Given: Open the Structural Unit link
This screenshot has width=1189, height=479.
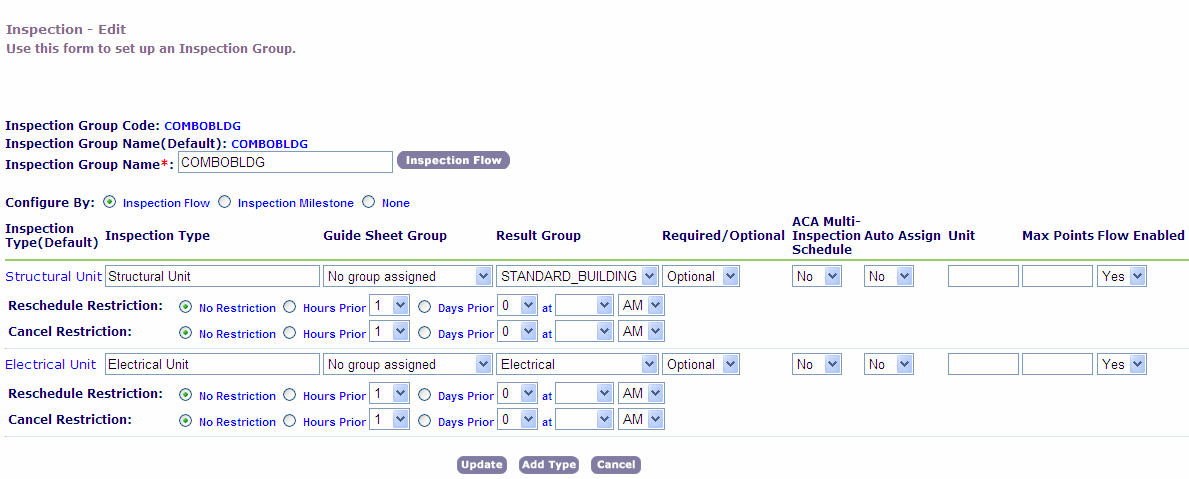Looking at the screenshot, I should click(x=53, y=277).
